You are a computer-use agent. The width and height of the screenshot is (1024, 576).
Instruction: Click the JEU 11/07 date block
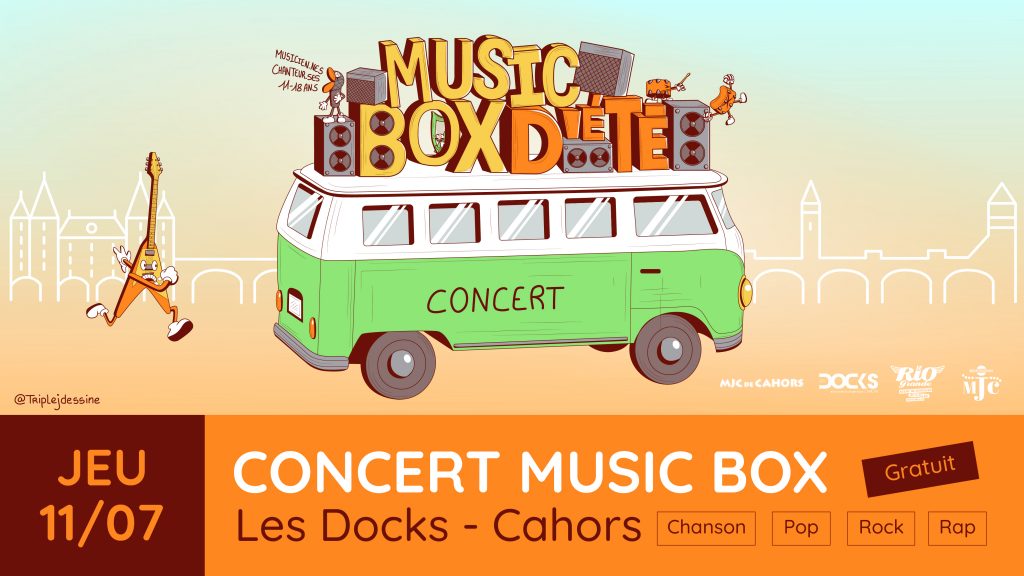(102, 496)
